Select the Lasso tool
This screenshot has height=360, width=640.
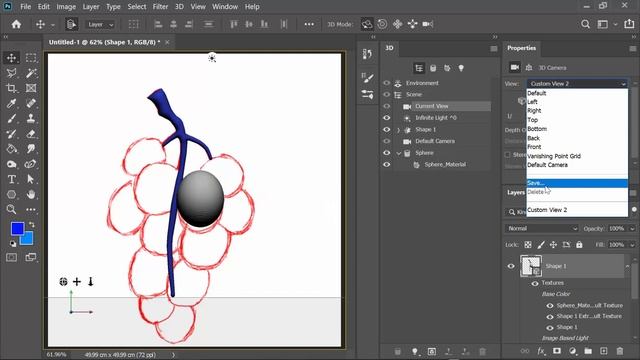coord(11,73)
